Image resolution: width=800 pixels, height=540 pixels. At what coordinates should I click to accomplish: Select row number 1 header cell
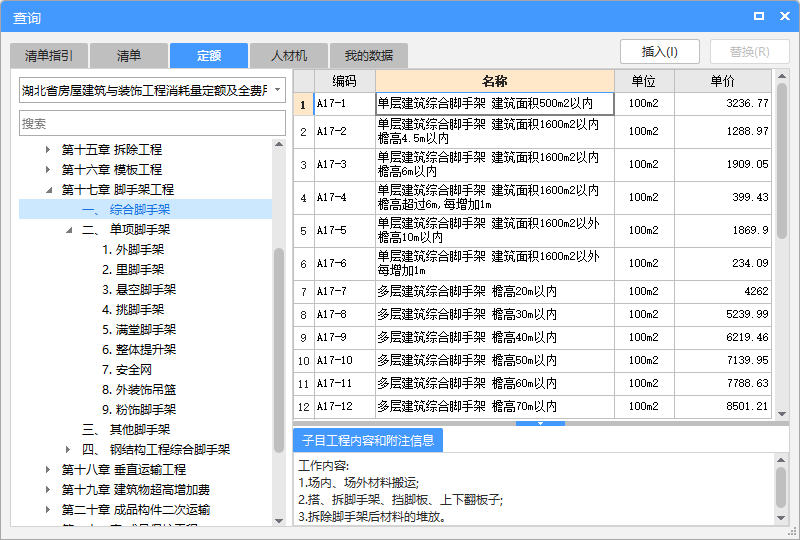303,104
